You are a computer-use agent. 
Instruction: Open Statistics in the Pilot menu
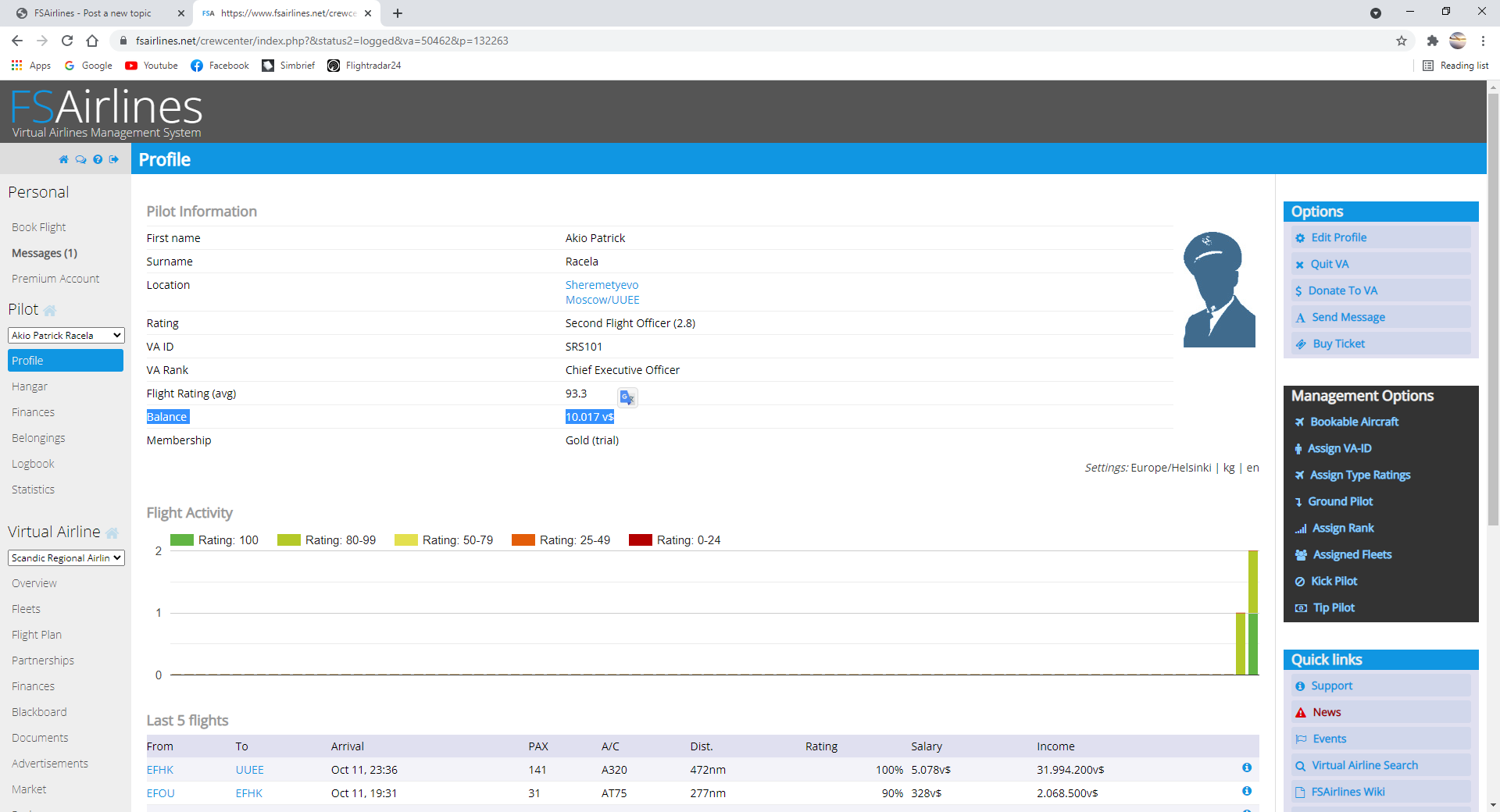pos(33,490)
